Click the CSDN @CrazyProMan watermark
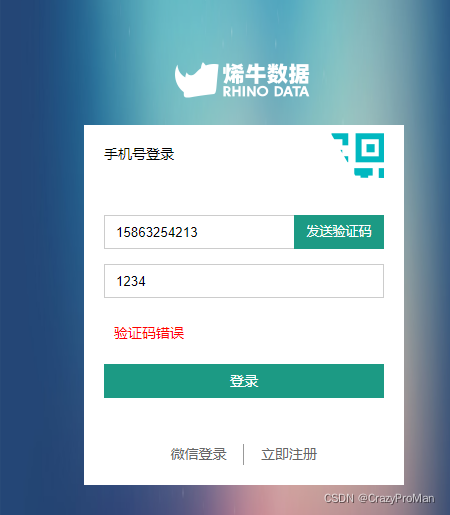This screenshot has width=450, height=515. click(x=379, y=498)
